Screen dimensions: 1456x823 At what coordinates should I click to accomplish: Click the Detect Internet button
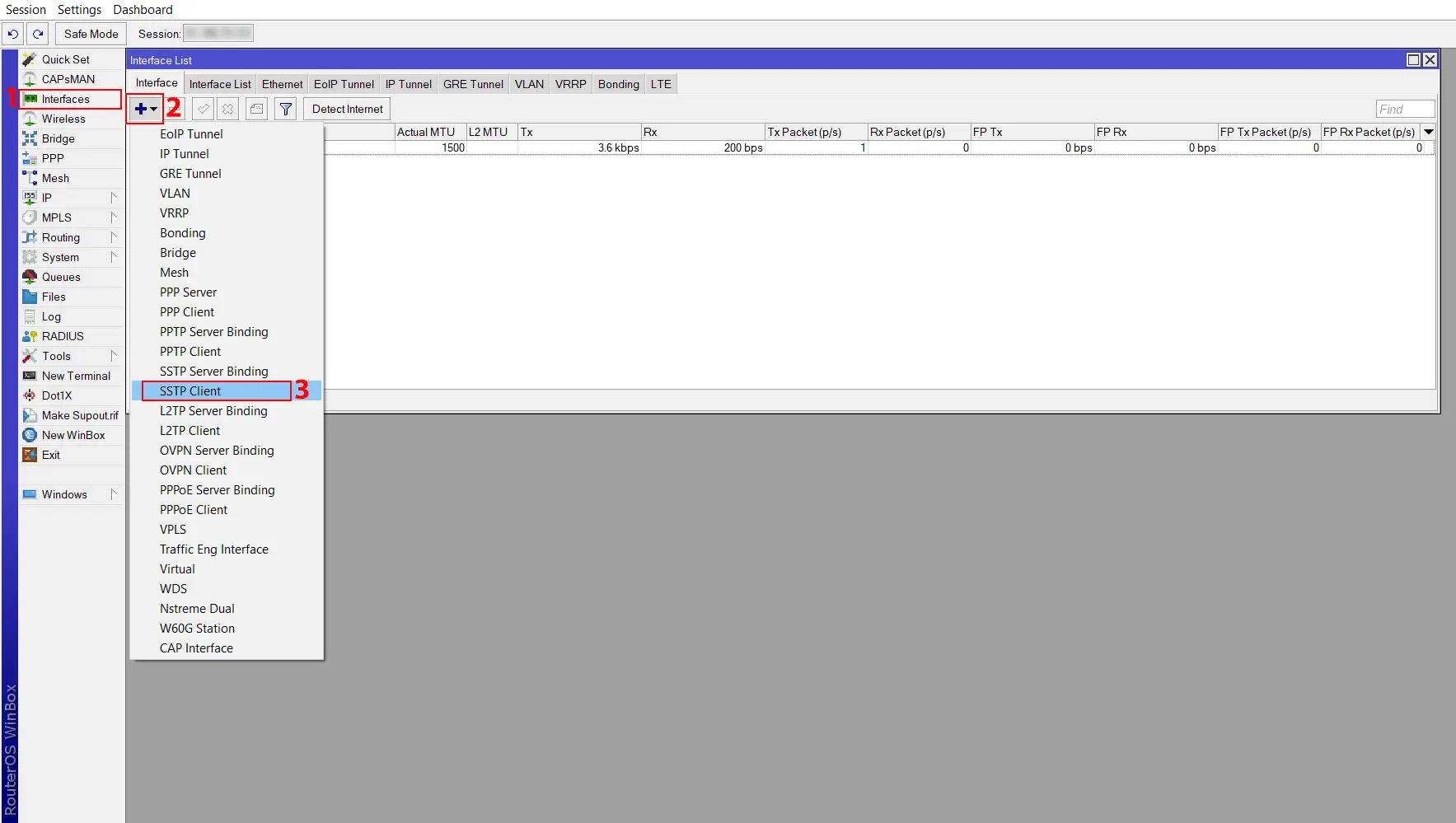346,109
